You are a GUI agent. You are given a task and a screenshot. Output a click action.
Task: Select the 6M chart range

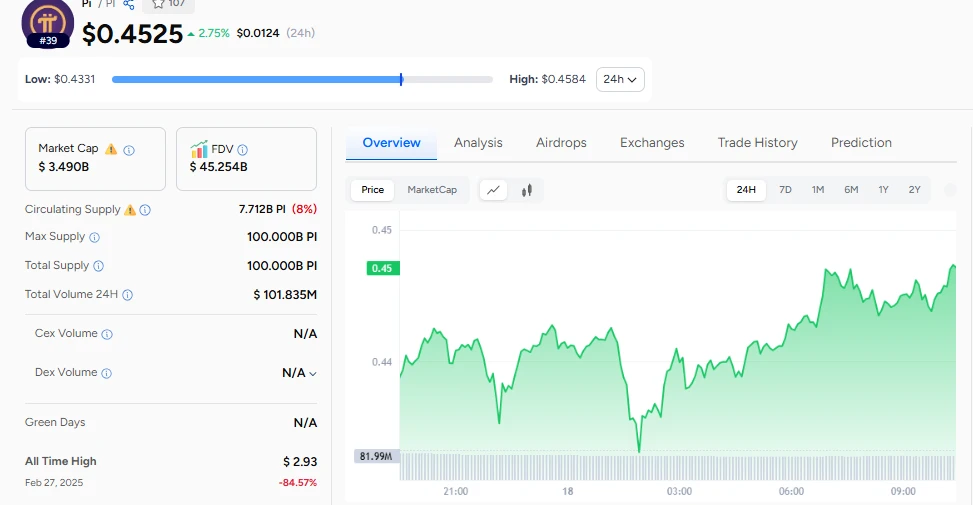(x=851, y=190)
